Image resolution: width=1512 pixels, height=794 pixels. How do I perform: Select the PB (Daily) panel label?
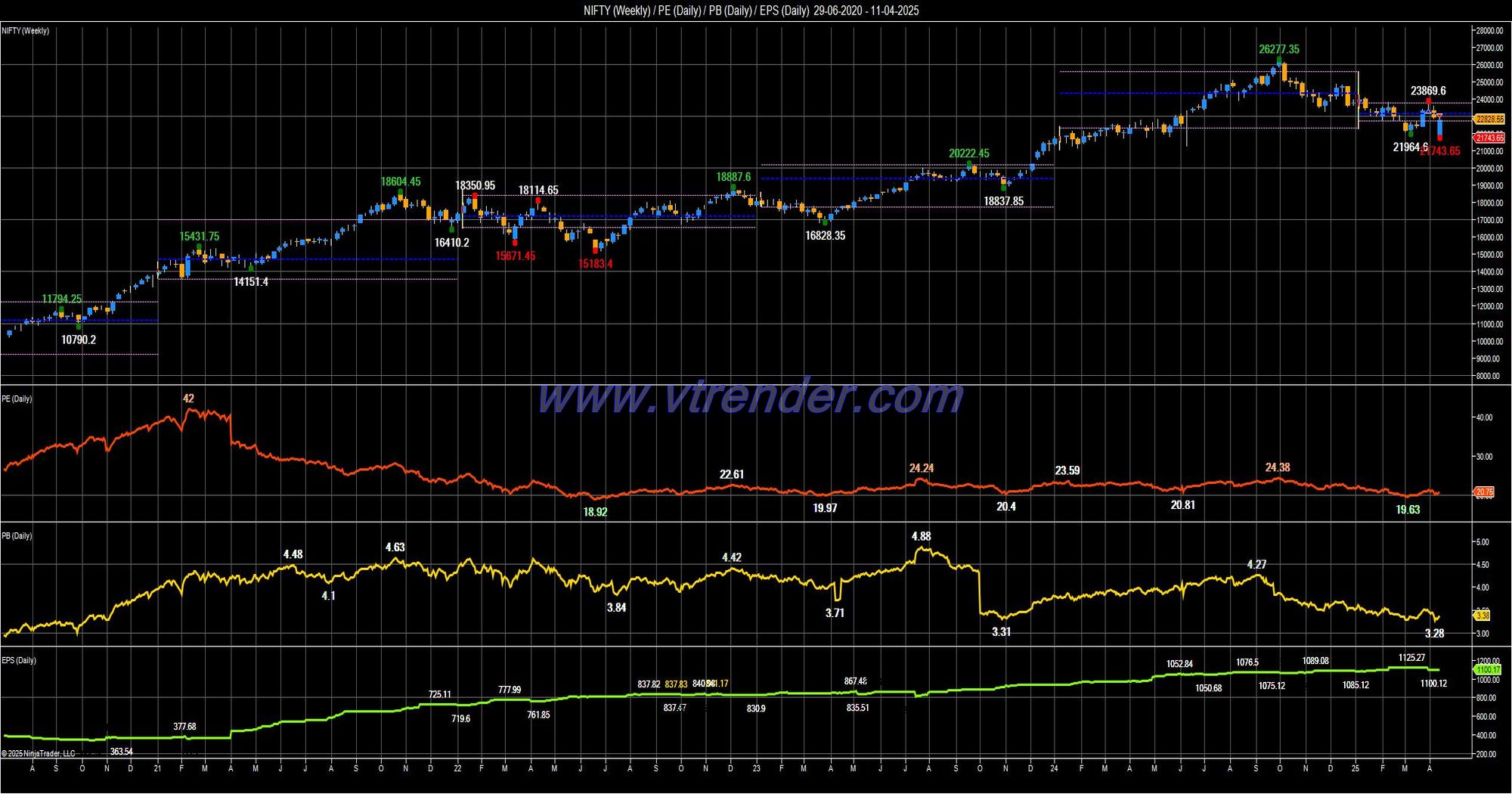[17, 535]
